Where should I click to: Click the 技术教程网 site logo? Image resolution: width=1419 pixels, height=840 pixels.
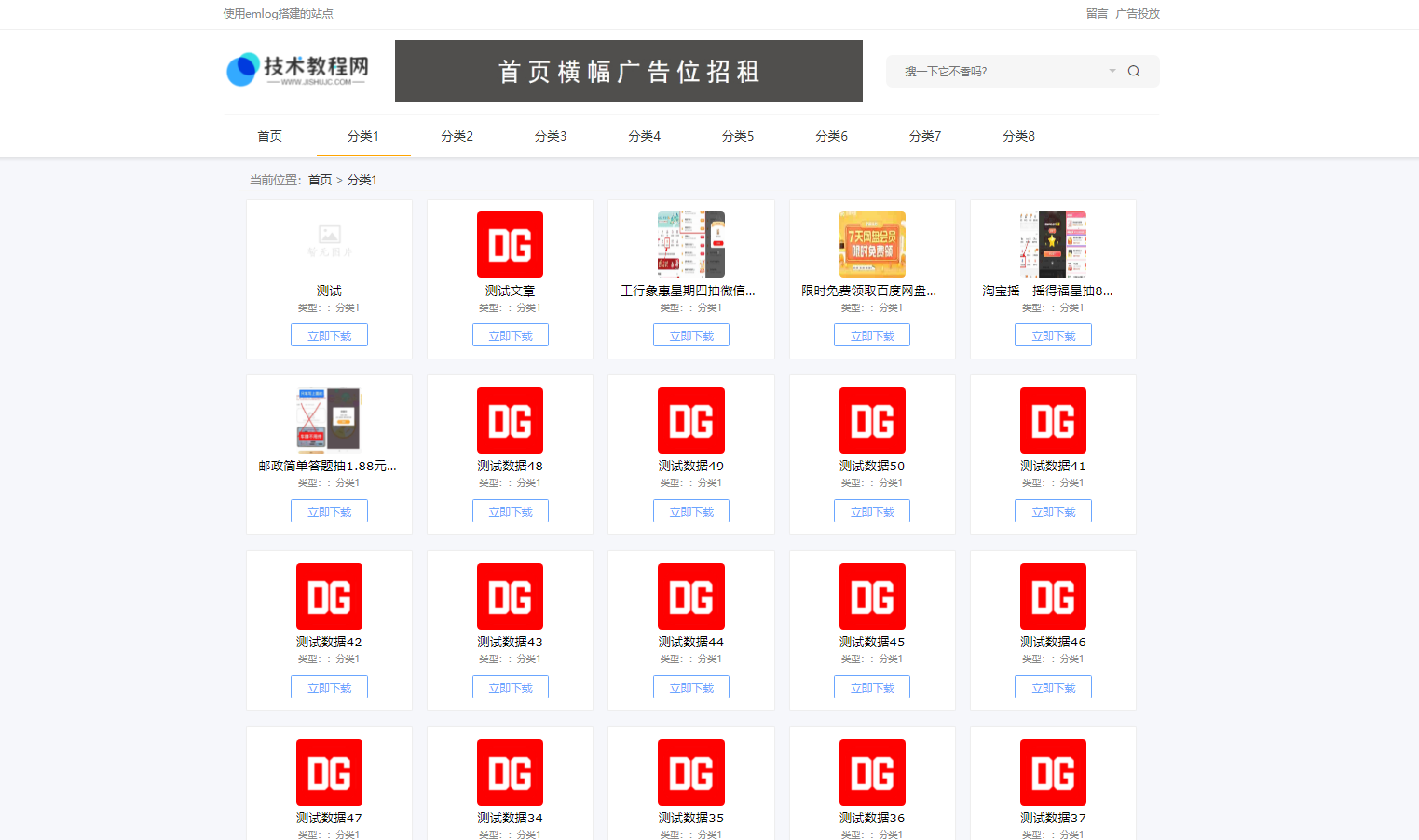click(x=298, y=70)
